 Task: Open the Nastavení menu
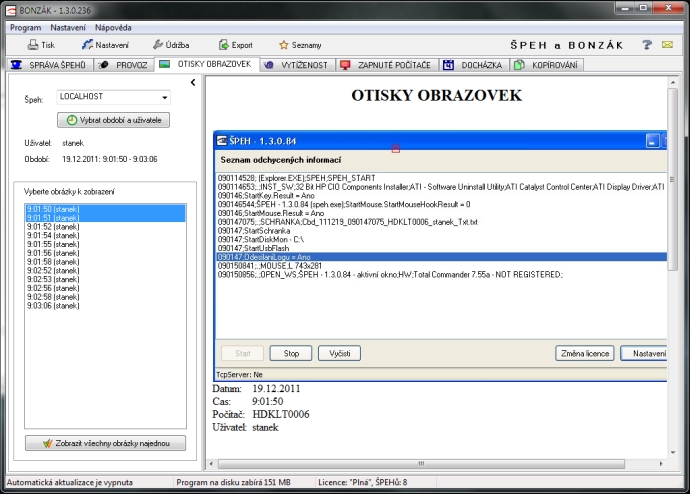pyautogui.click(x=68, y=28)
